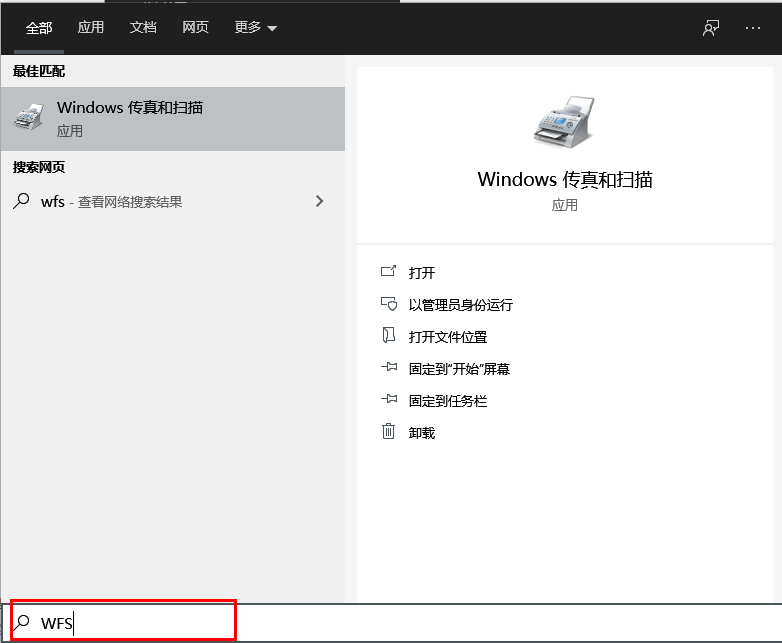Expand the wfs web result chevron arrow
782x643 pixels.
tap(319, 201)
